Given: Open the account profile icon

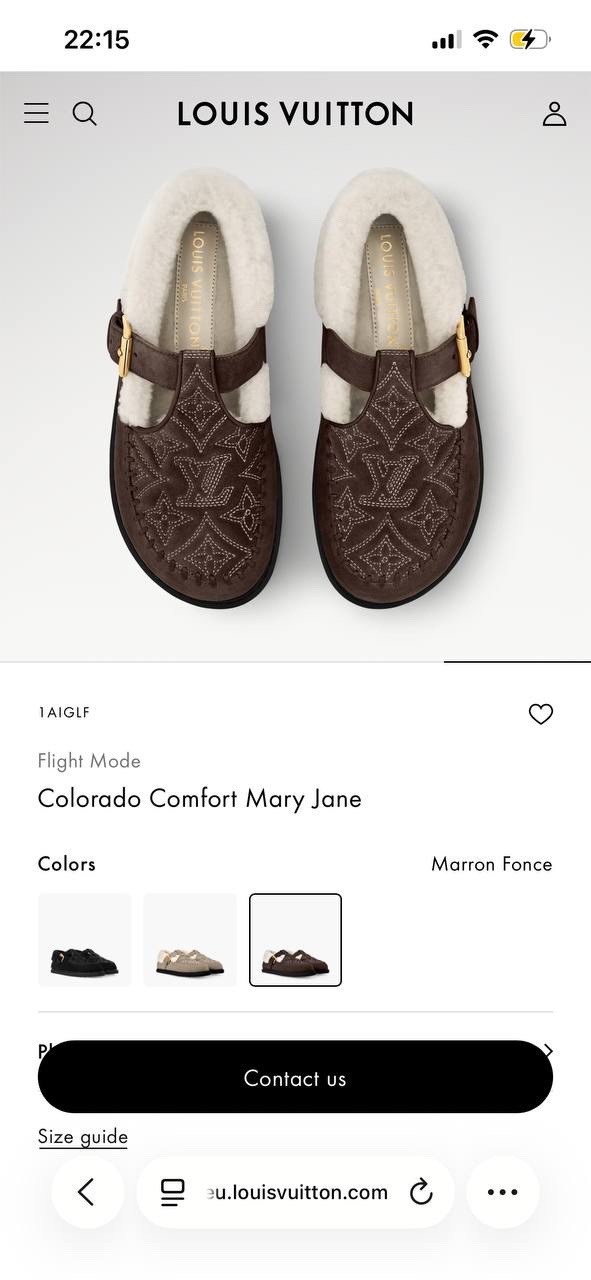Looking at the screenshot, I should coord(555,113).
